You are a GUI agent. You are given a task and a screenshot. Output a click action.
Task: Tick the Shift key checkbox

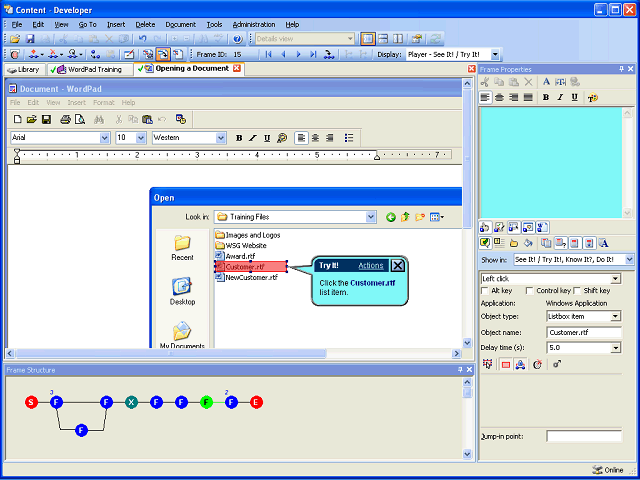click(x=577, y=291)
